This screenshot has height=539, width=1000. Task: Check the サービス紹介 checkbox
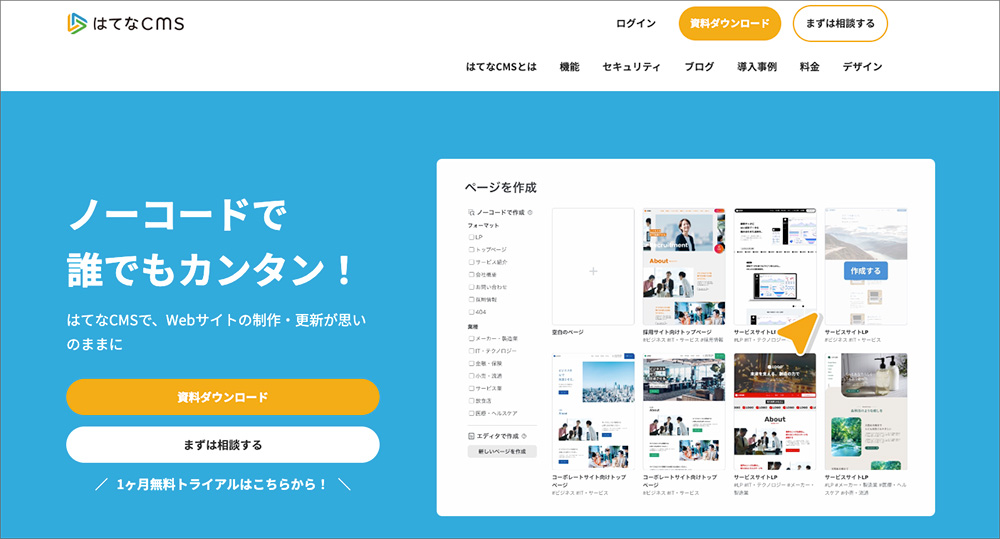point(471,262)
